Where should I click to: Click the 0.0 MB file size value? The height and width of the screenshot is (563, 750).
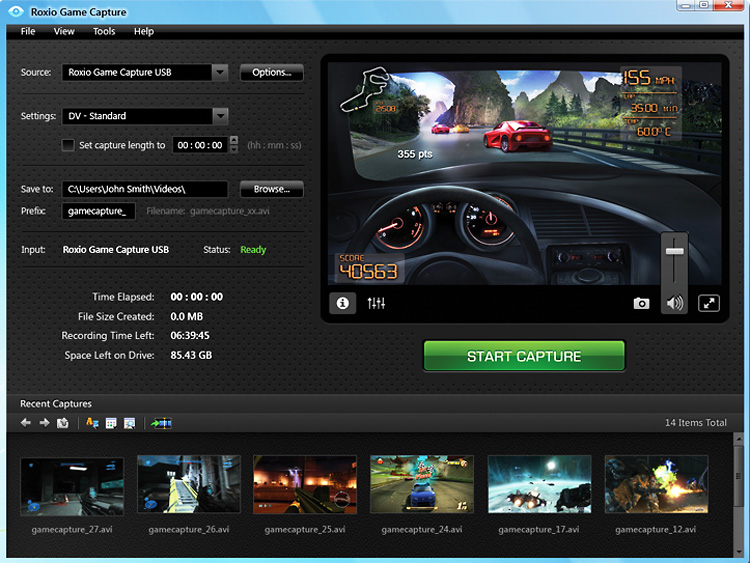(x=187, y=317)
